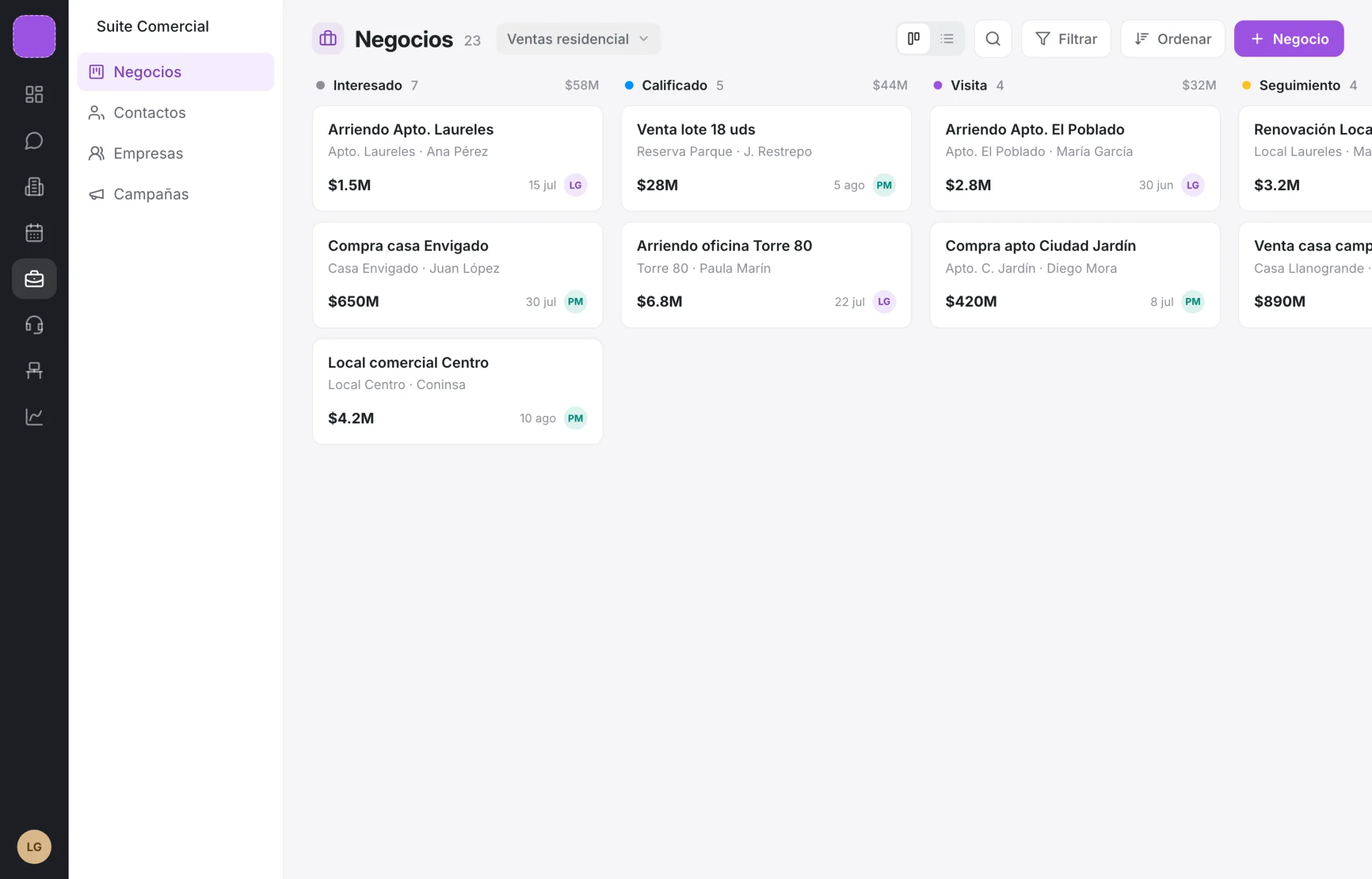Open Campañas in the side menu
1372x879 pixels.
pos(176,194)
